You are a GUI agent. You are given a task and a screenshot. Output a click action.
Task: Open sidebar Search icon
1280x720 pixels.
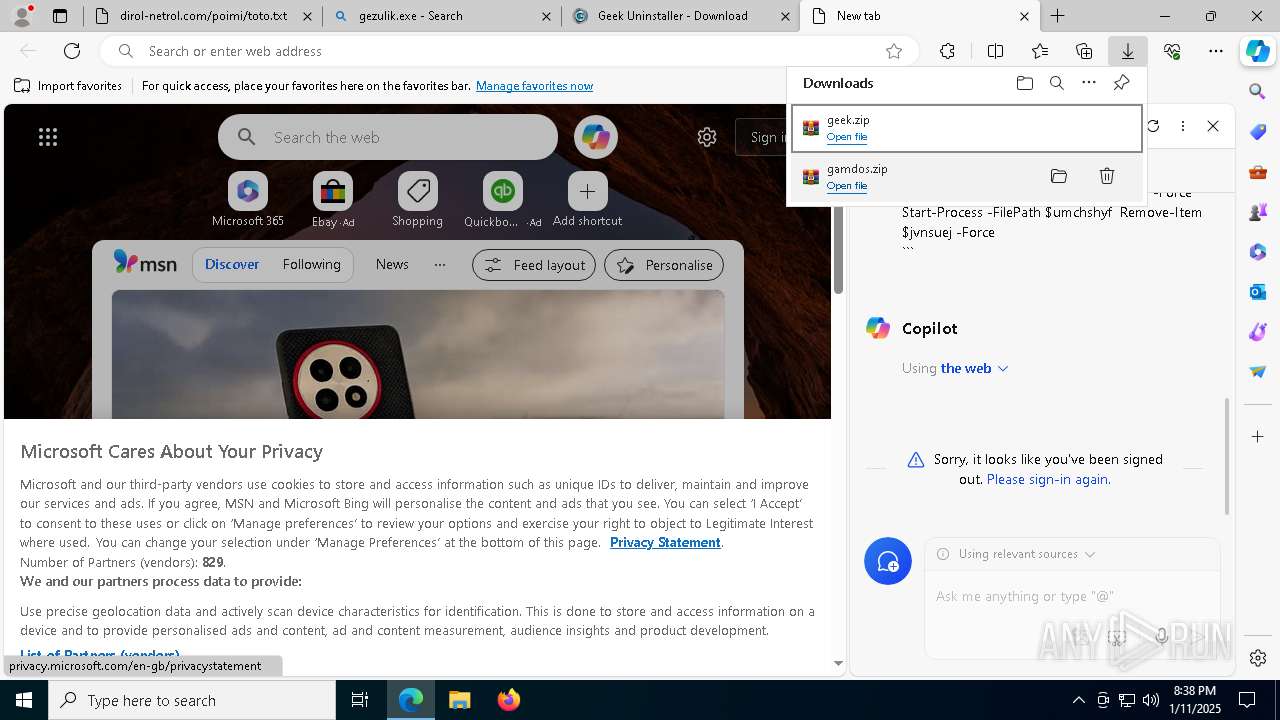pyautogui.click(x=1258, y=92)
